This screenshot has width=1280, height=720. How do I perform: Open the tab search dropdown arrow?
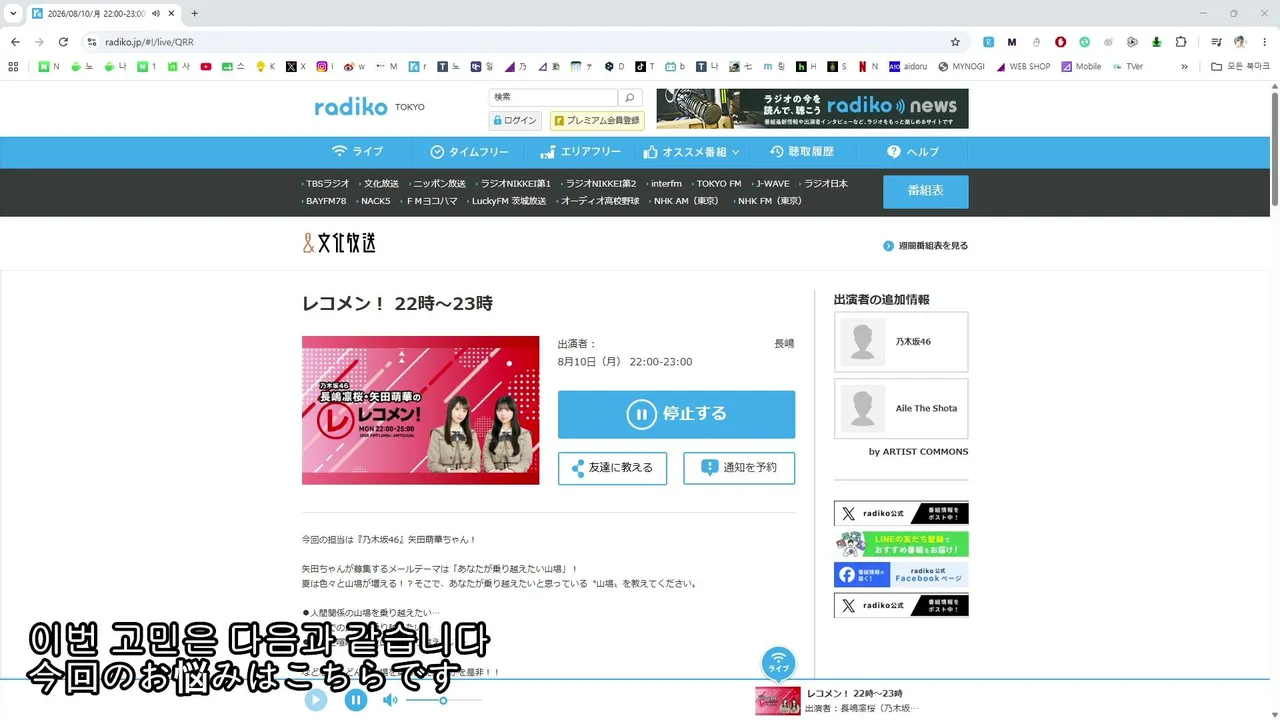pyautogui.click(x=13, y=13)
